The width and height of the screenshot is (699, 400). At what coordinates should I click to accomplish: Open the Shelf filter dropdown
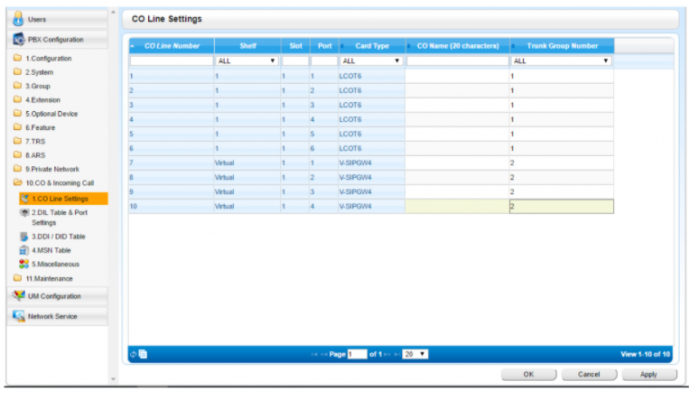click(246, 61)
